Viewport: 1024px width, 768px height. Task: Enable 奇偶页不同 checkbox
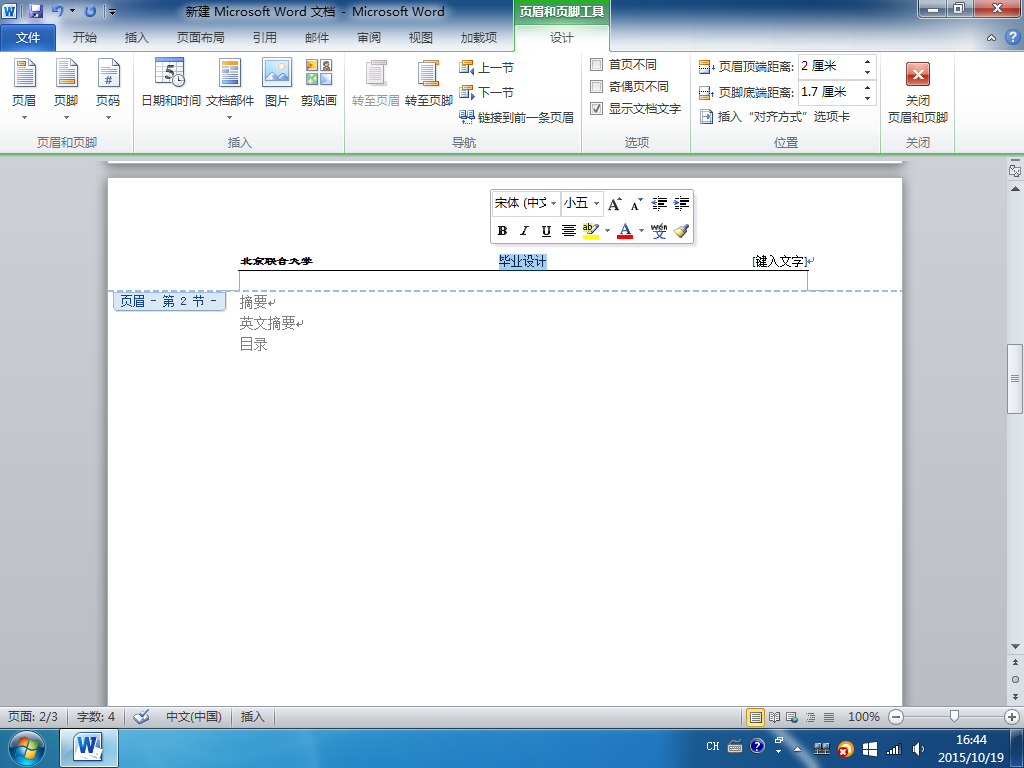point(596,86)
